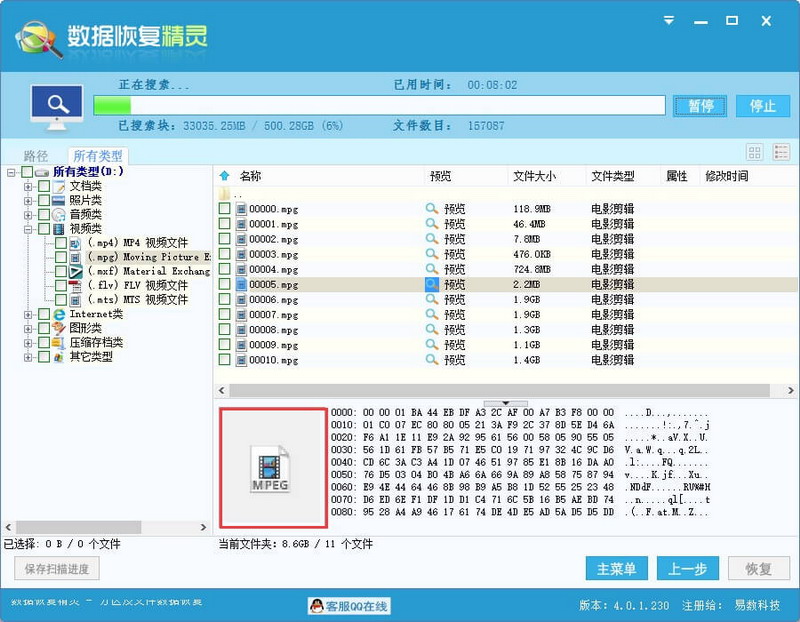800x622 pixels.
Task: Check the box for 00005.mpg
Action: (x=224, y=284)
